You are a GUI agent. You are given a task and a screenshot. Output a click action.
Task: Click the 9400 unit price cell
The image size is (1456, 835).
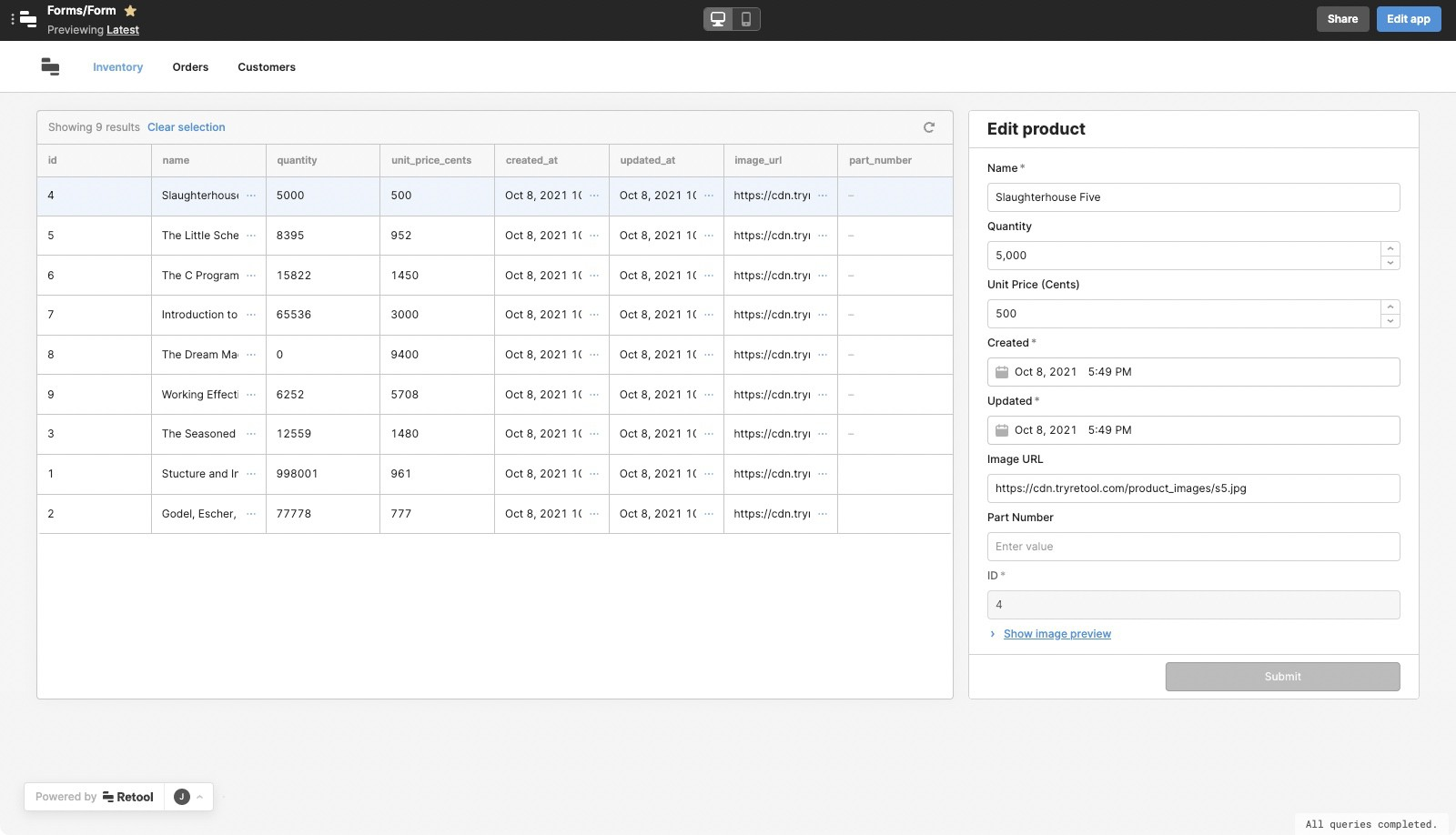[x=437, y=355]
